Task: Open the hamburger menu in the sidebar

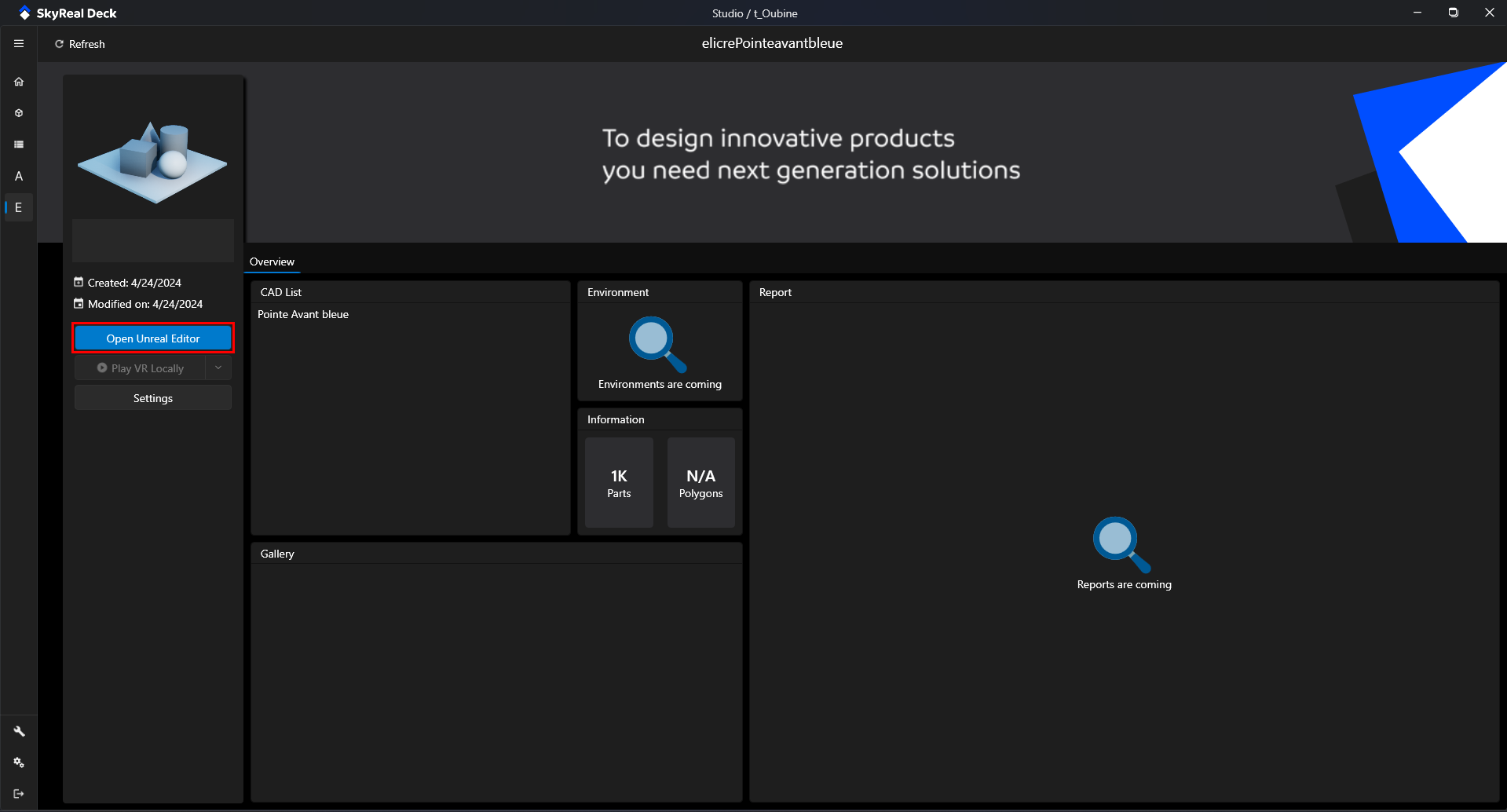Action: pyautogui.click(x=19, y=44)
